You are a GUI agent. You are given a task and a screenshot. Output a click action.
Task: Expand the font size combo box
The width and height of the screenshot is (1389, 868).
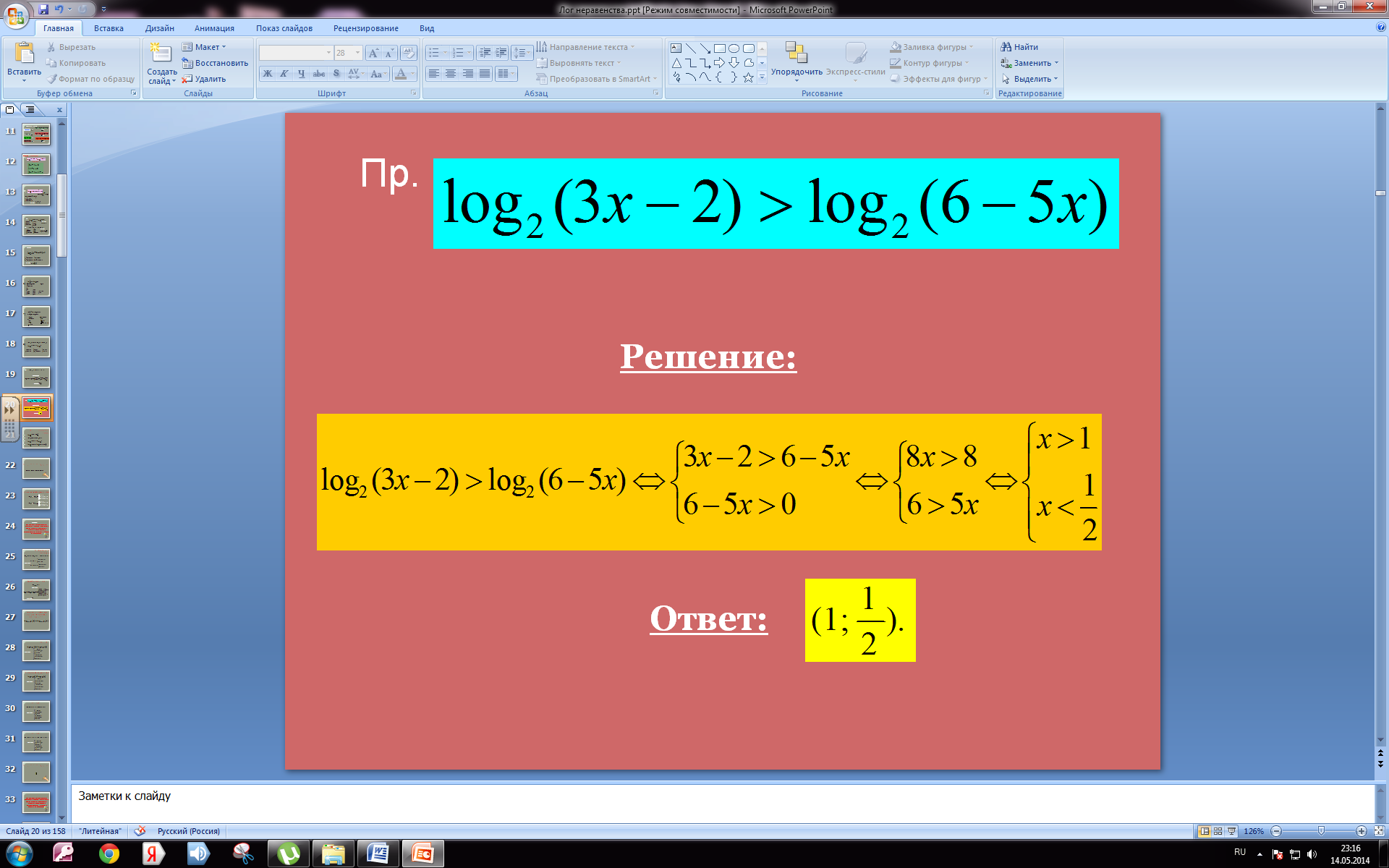coord(357,53)
